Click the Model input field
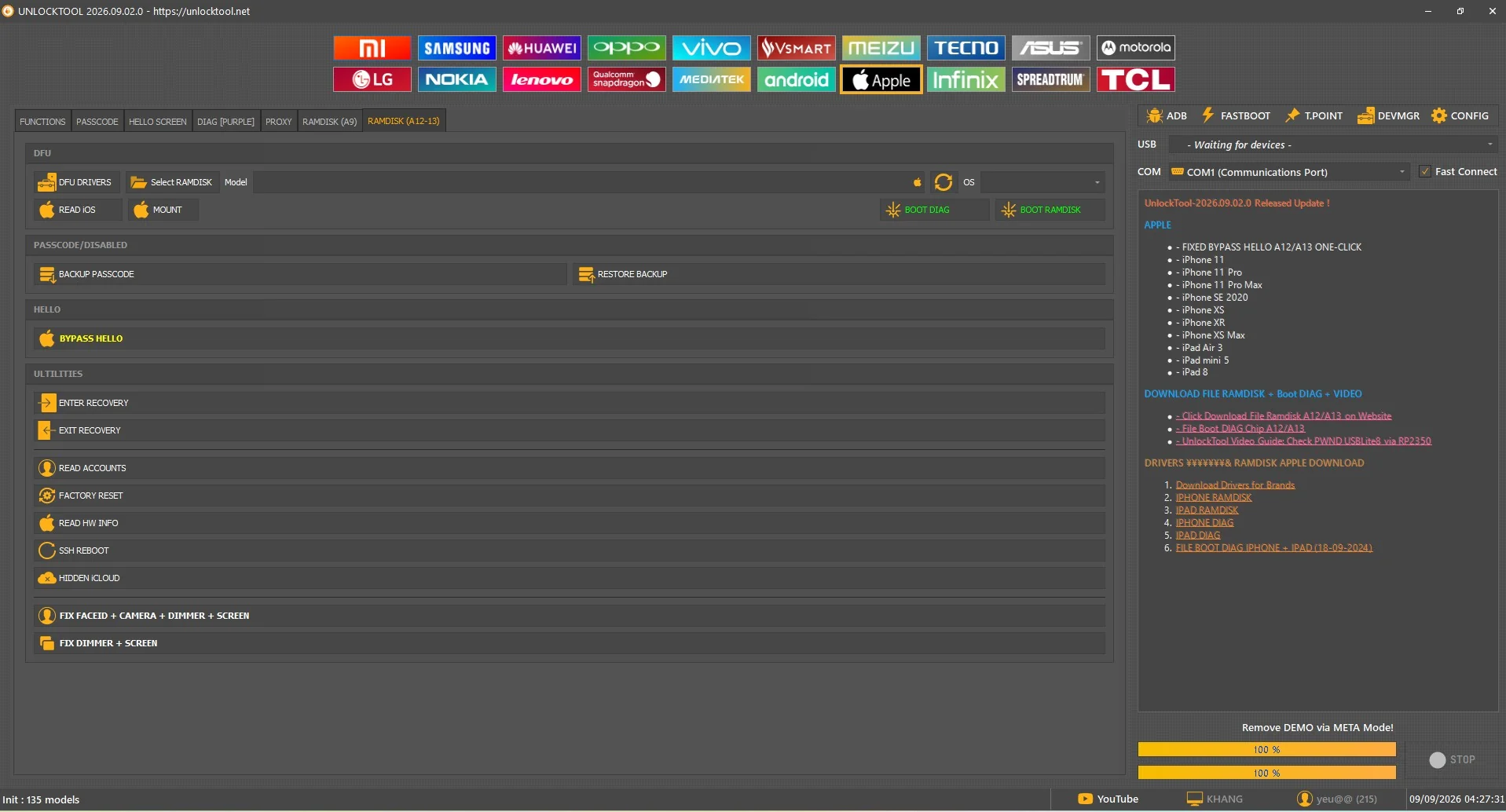1506x812 pixels. pos(589,182)
